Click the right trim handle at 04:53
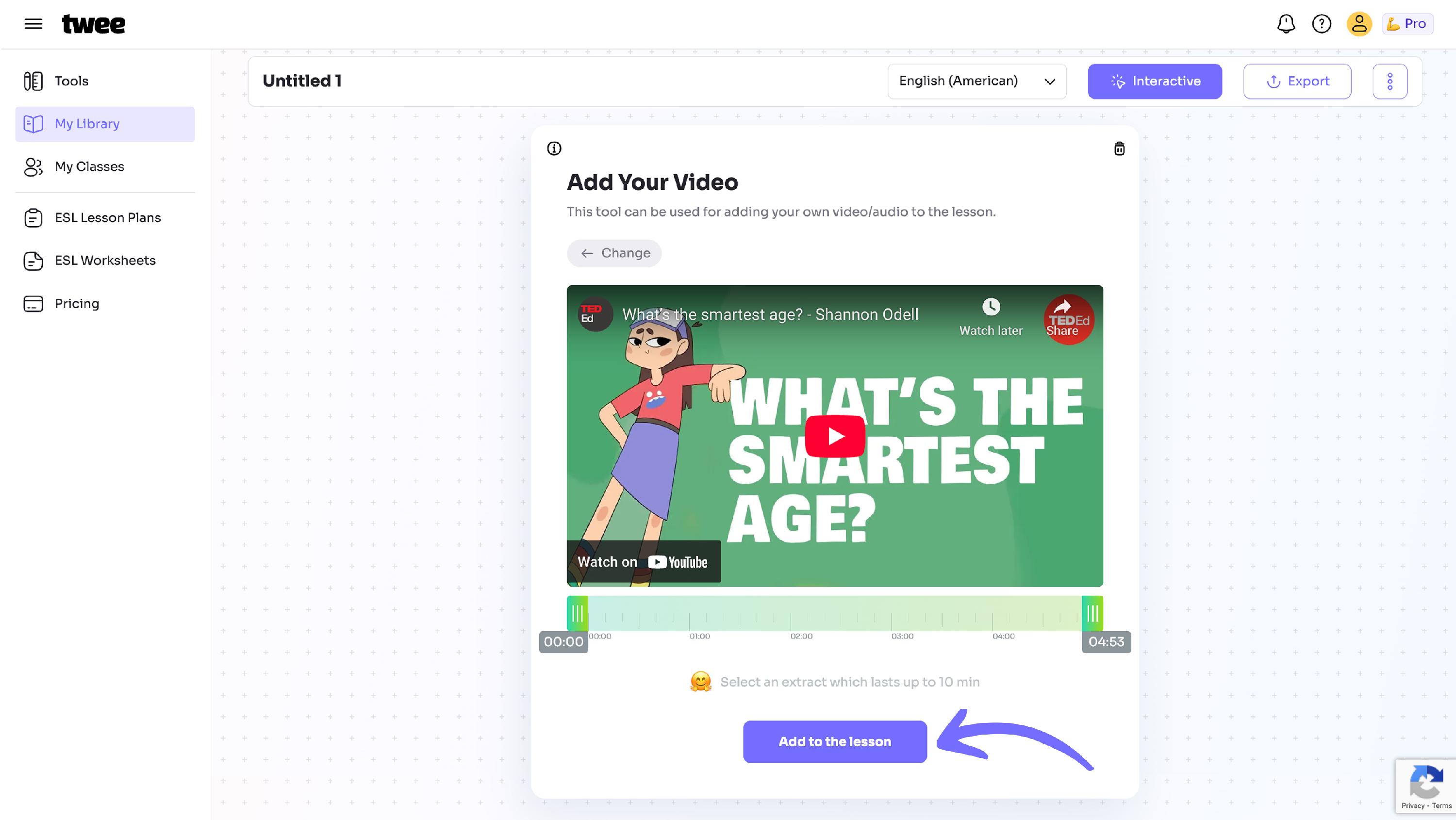This screenshot has width=1456, height=820. point(1092,613)
